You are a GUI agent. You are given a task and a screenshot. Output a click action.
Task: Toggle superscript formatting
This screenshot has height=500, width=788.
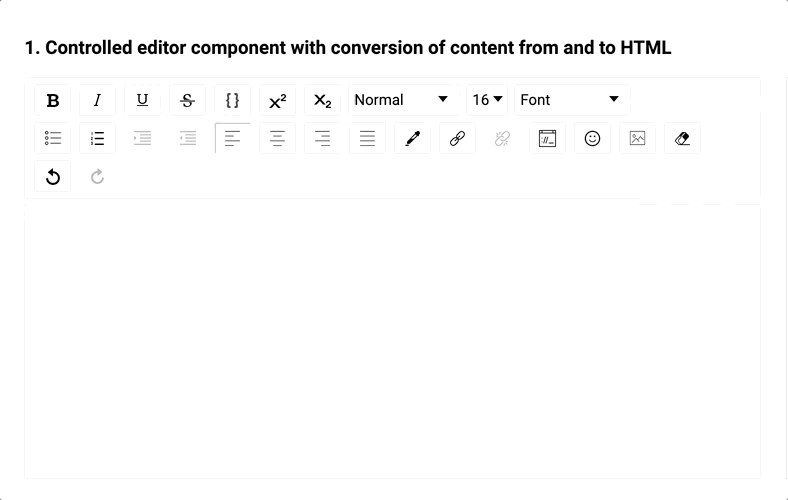click(x=277, y=100)
